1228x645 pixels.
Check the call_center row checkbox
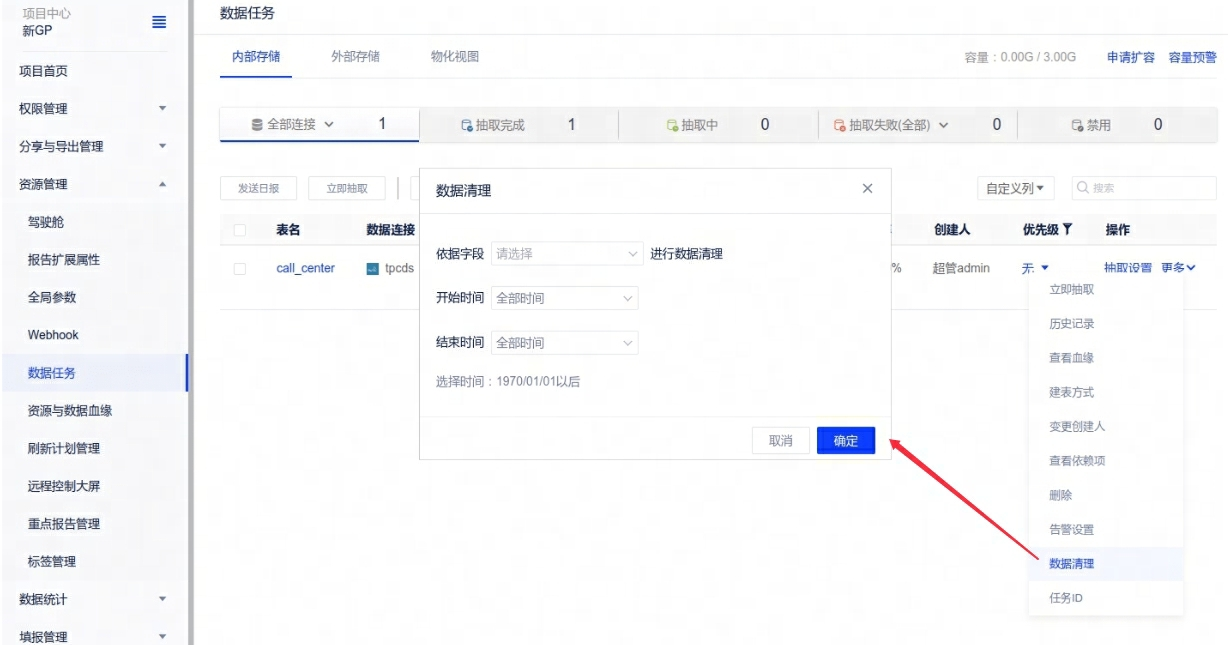coord(240,269)
